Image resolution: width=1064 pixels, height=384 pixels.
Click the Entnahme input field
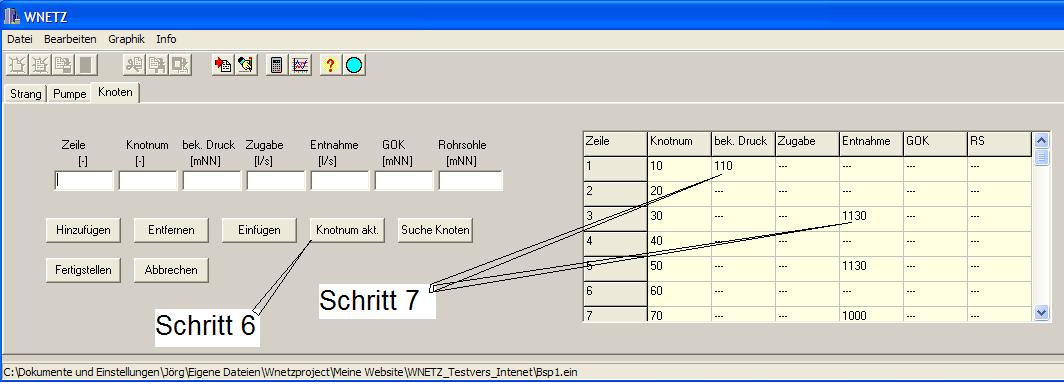pyautogui.click(x=339, y=180)
